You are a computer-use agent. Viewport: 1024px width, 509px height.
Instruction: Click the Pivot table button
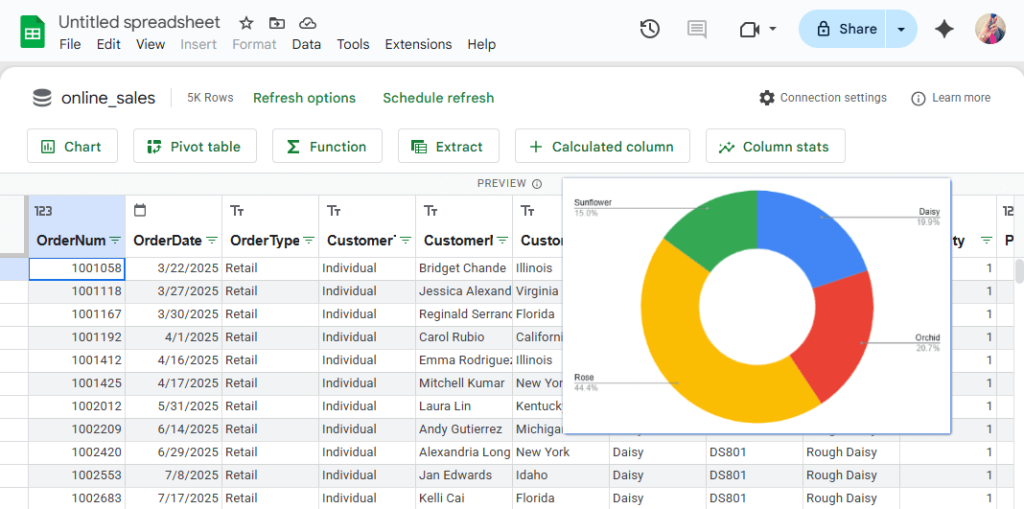tap(195, 146)
